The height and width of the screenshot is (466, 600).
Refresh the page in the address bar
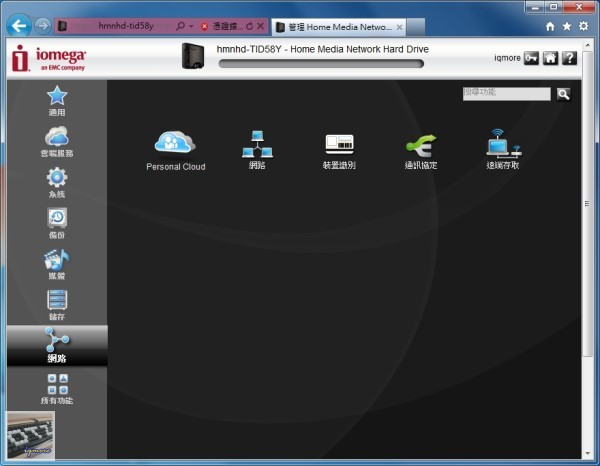(249, 26)
